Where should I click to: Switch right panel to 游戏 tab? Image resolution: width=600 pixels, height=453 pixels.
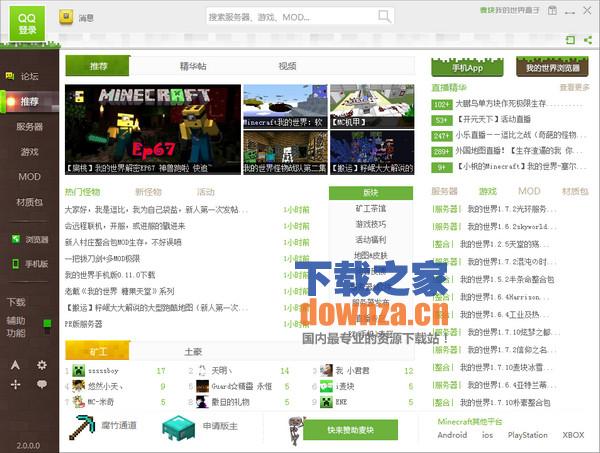click(x=488, y=191)
